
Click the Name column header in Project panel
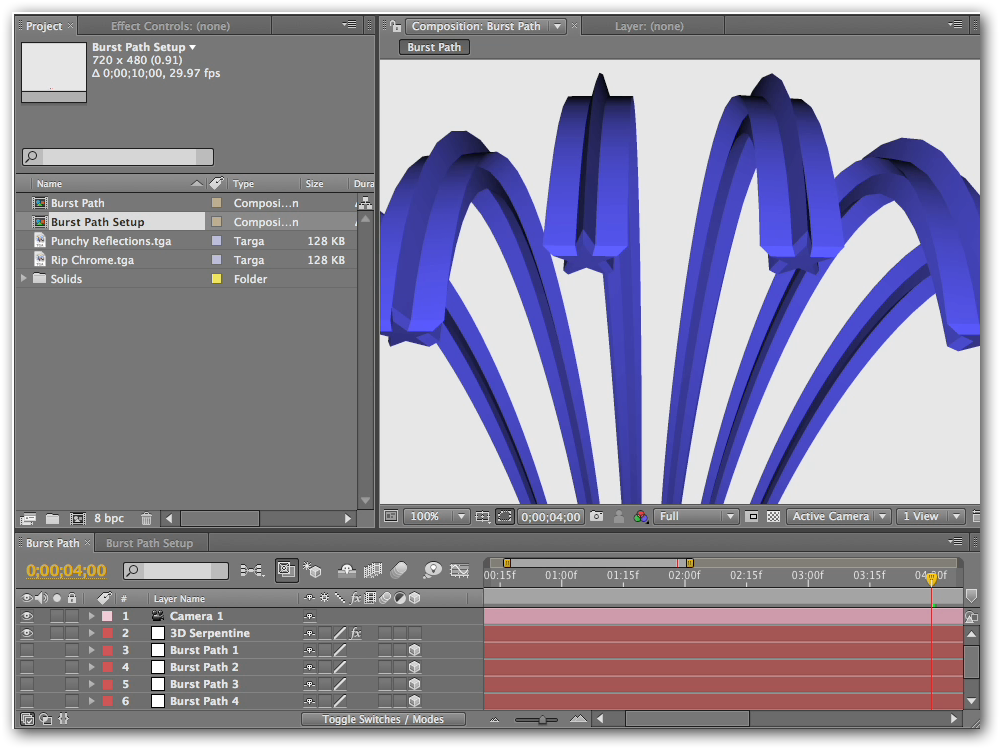click(49, 184)
